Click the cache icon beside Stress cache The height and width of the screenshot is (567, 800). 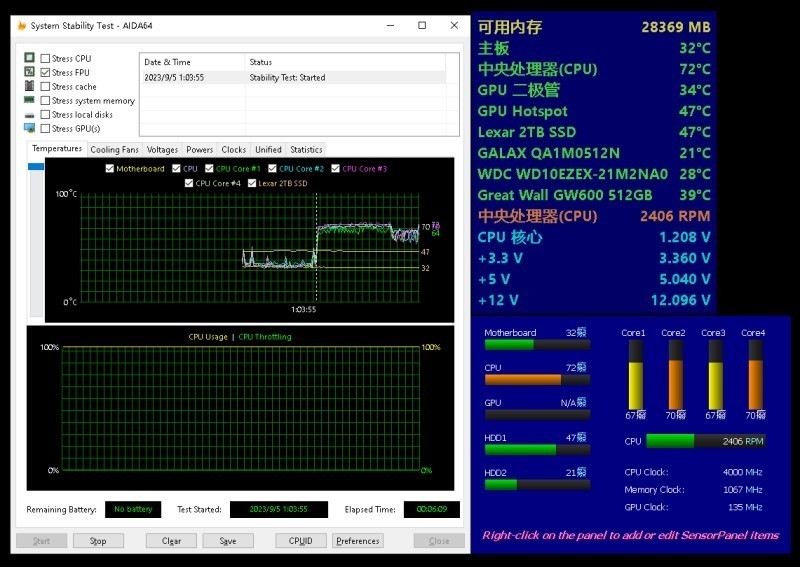point(29,87)
